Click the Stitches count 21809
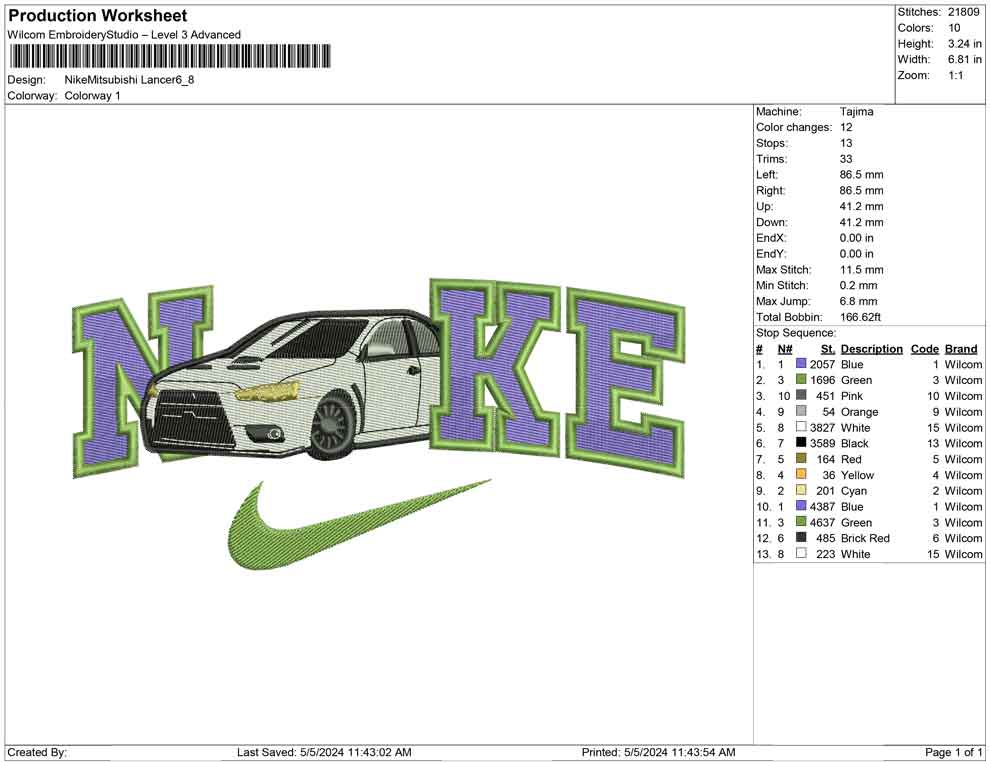 tap(965, 12)
